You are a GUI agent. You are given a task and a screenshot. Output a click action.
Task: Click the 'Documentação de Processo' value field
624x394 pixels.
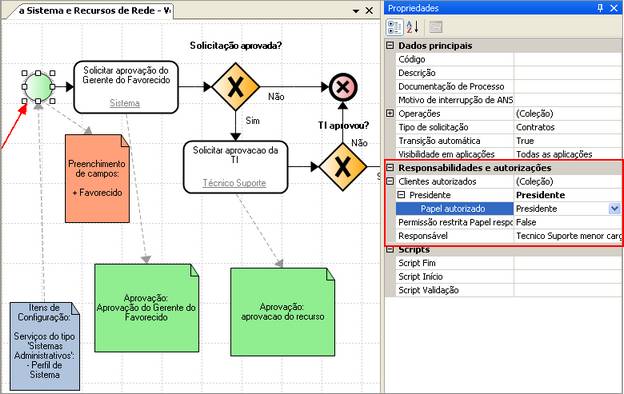[568, 86]
